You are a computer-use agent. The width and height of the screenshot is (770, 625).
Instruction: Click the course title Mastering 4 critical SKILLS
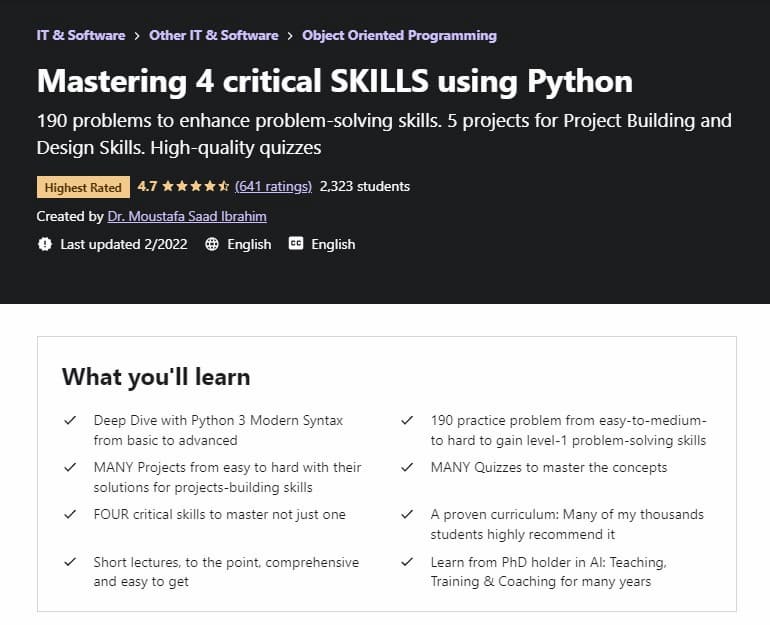point(334,81)
